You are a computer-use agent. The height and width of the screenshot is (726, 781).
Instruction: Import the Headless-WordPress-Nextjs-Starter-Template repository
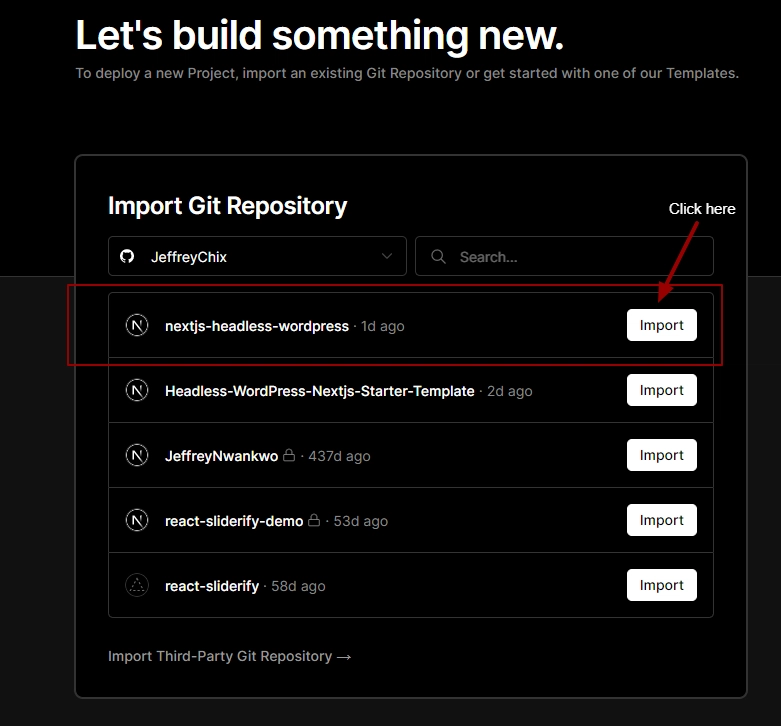click(x=661, y=390)
